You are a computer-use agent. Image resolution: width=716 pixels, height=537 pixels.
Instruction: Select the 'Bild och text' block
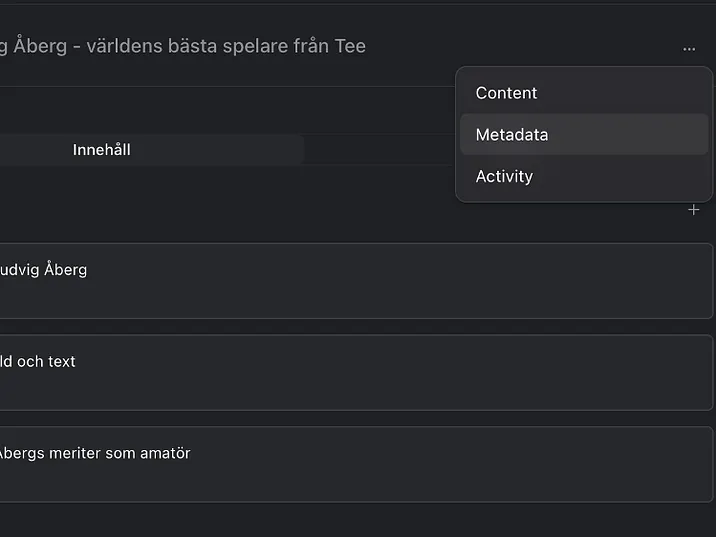point(300,372)
